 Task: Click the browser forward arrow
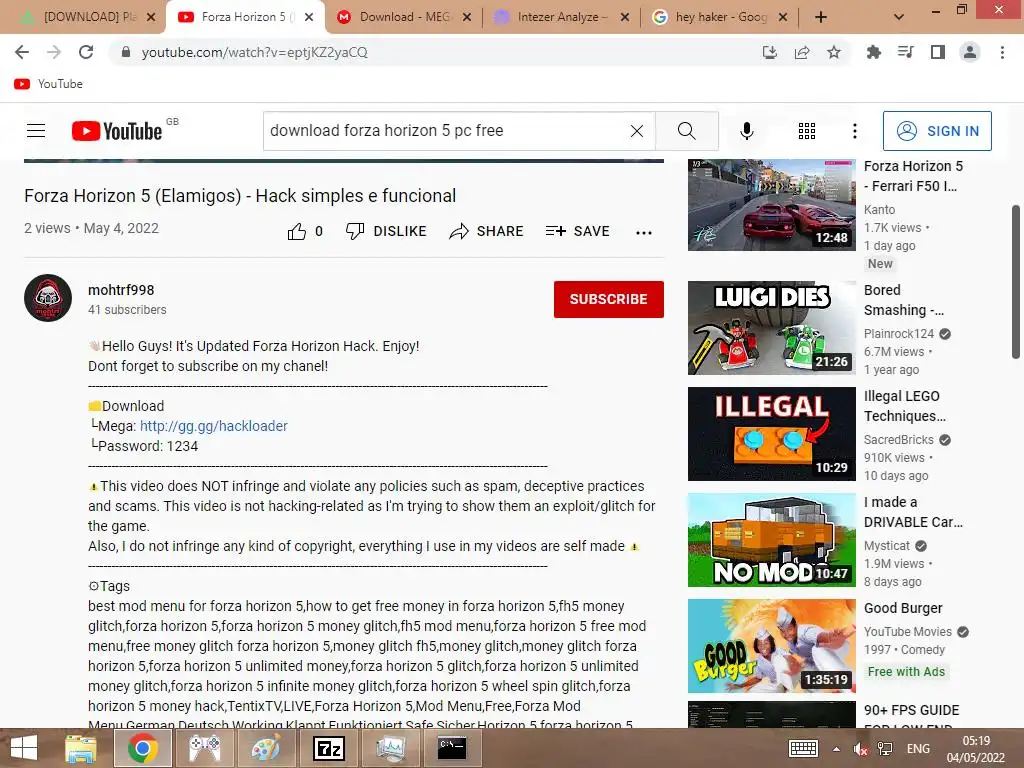point(54,52)
